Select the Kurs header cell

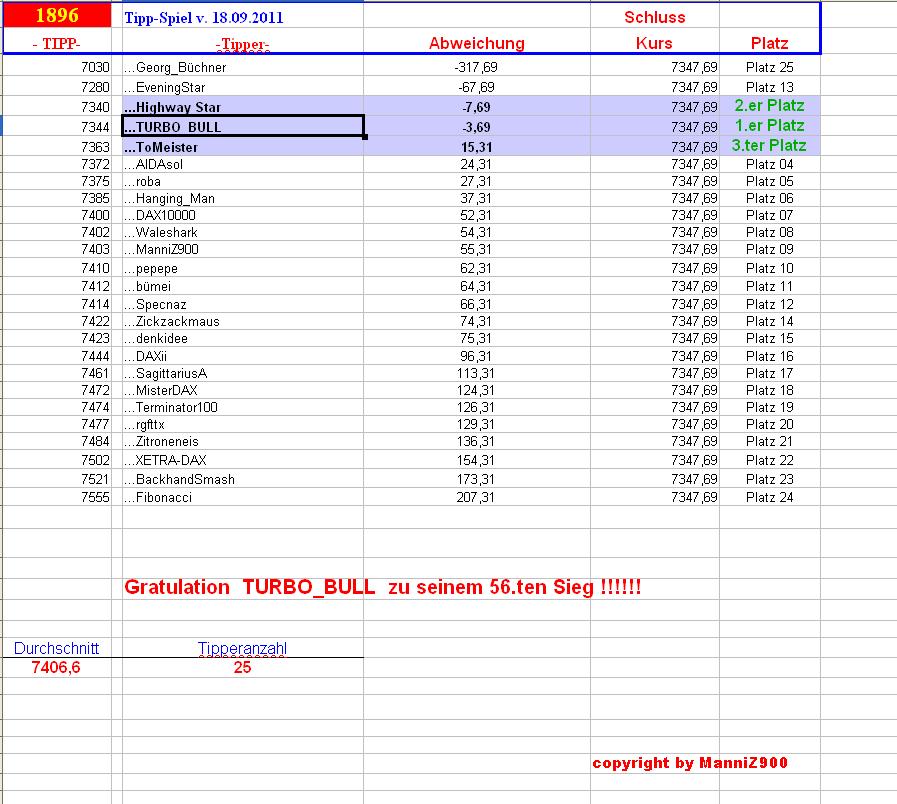654,43
